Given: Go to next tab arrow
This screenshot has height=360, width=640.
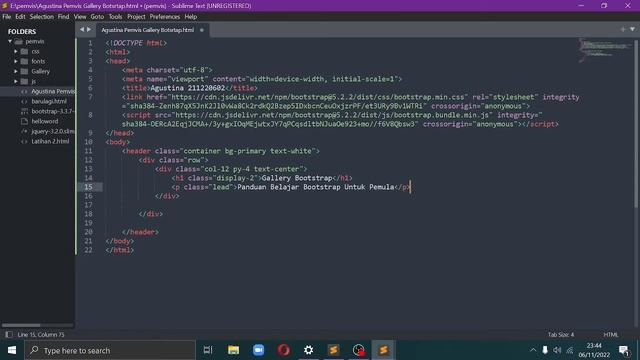Looking at the screenshot, I should click(89, 29).
